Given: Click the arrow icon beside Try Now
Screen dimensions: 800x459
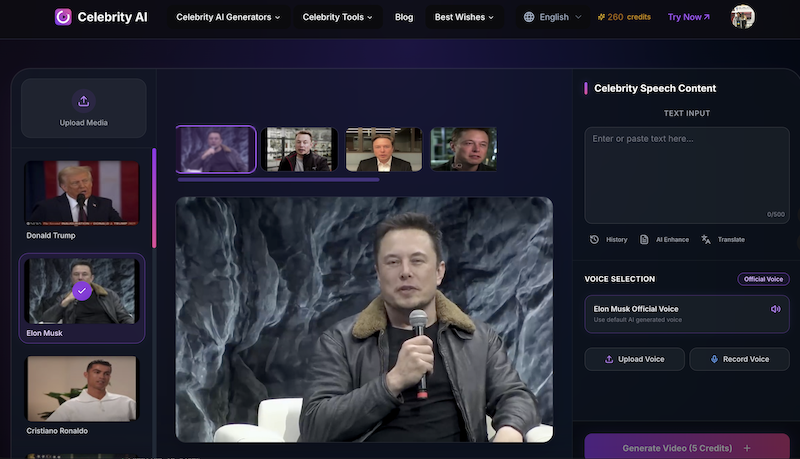Looking at the screenshot, I should [x=707, y=17].
